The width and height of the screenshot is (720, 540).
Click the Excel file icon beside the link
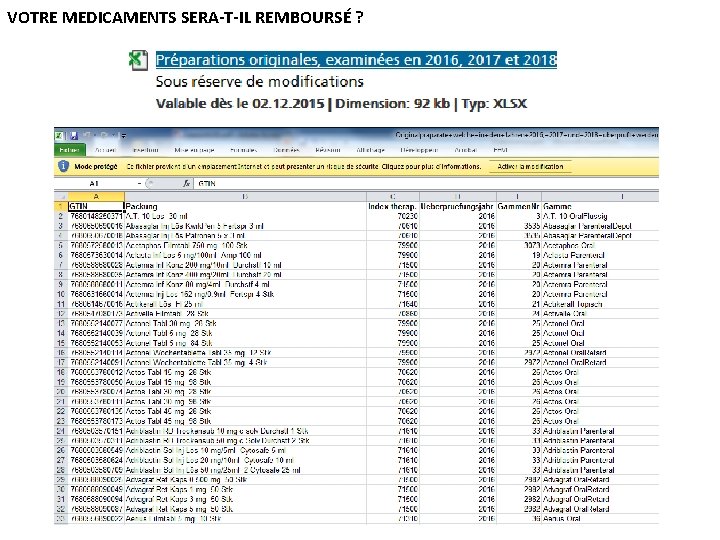[138, 60]
